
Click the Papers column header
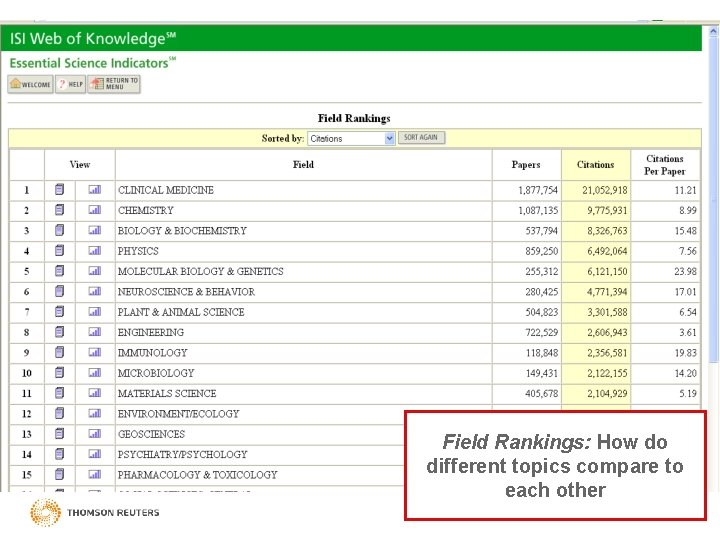pyautogui.click(x=526, y=164)
